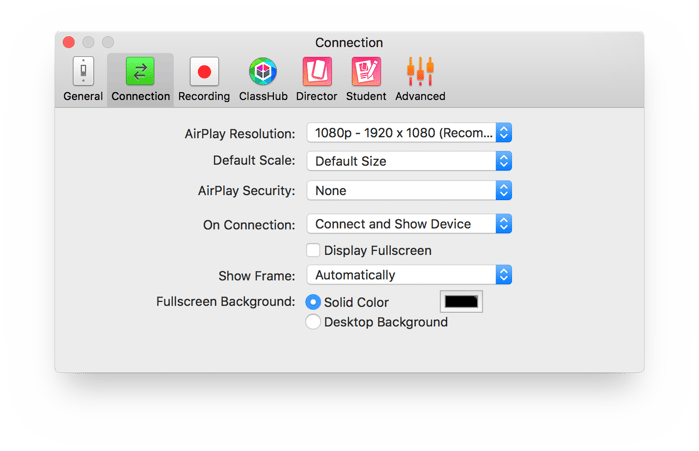
Task: Expand the Default Scale dropdown
Action: point(409,161)
